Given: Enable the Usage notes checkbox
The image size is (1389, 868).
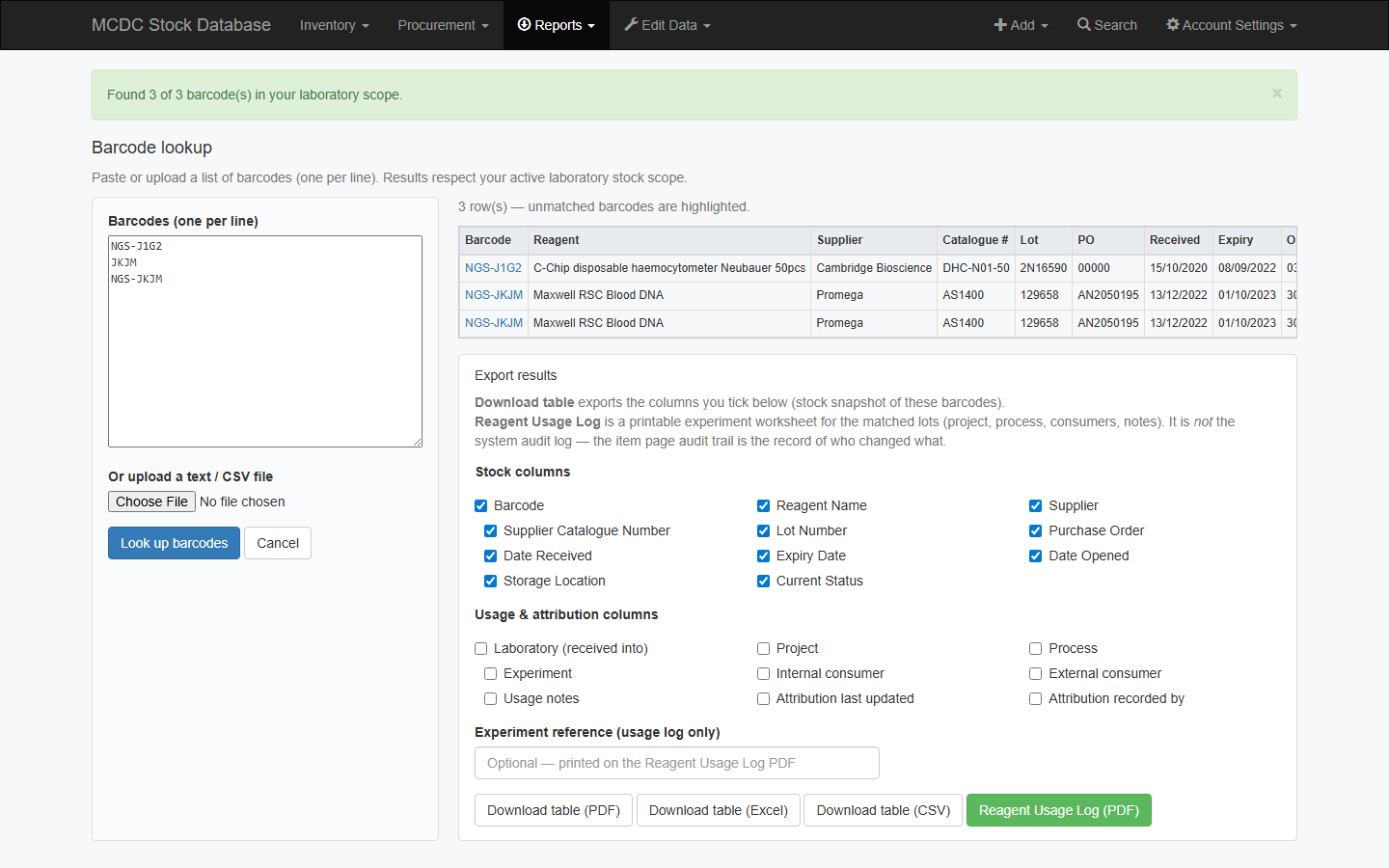Looking at the screenshot, I should (490, 698).
